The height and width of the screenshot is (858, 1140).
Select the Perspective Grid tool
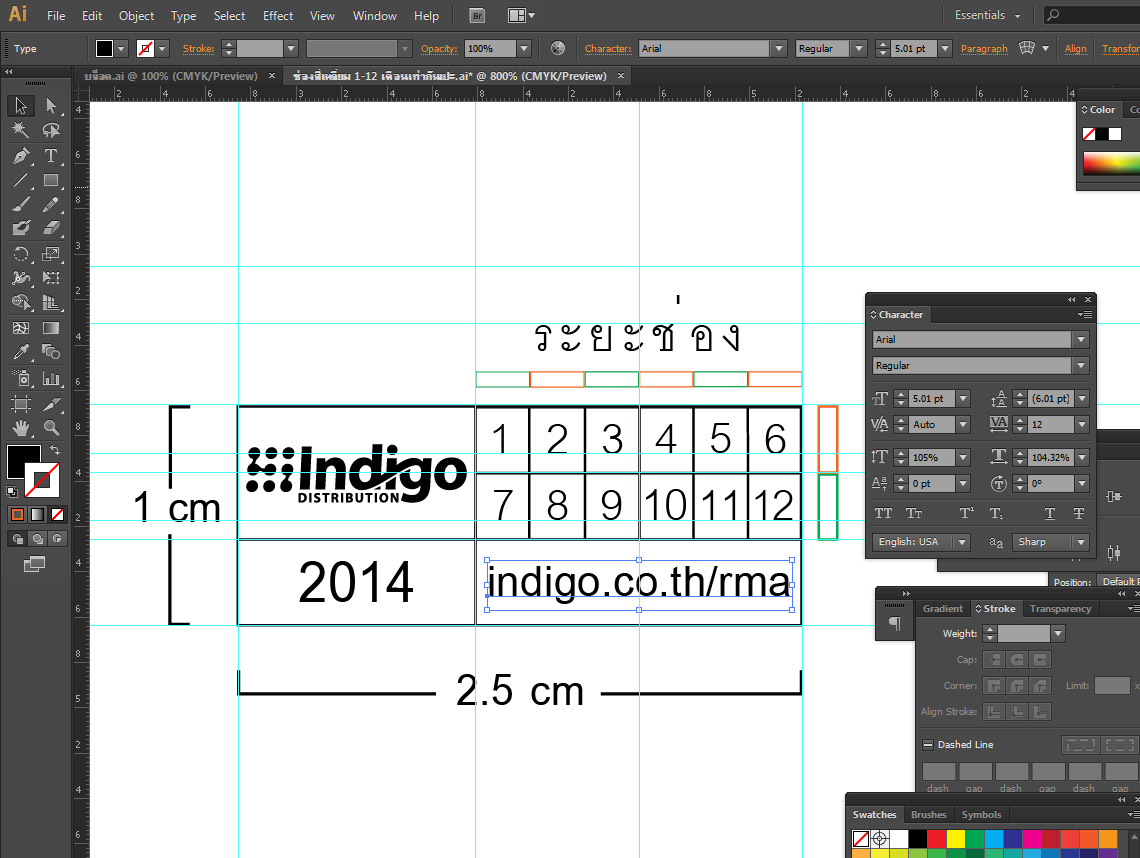click(51, 303)
